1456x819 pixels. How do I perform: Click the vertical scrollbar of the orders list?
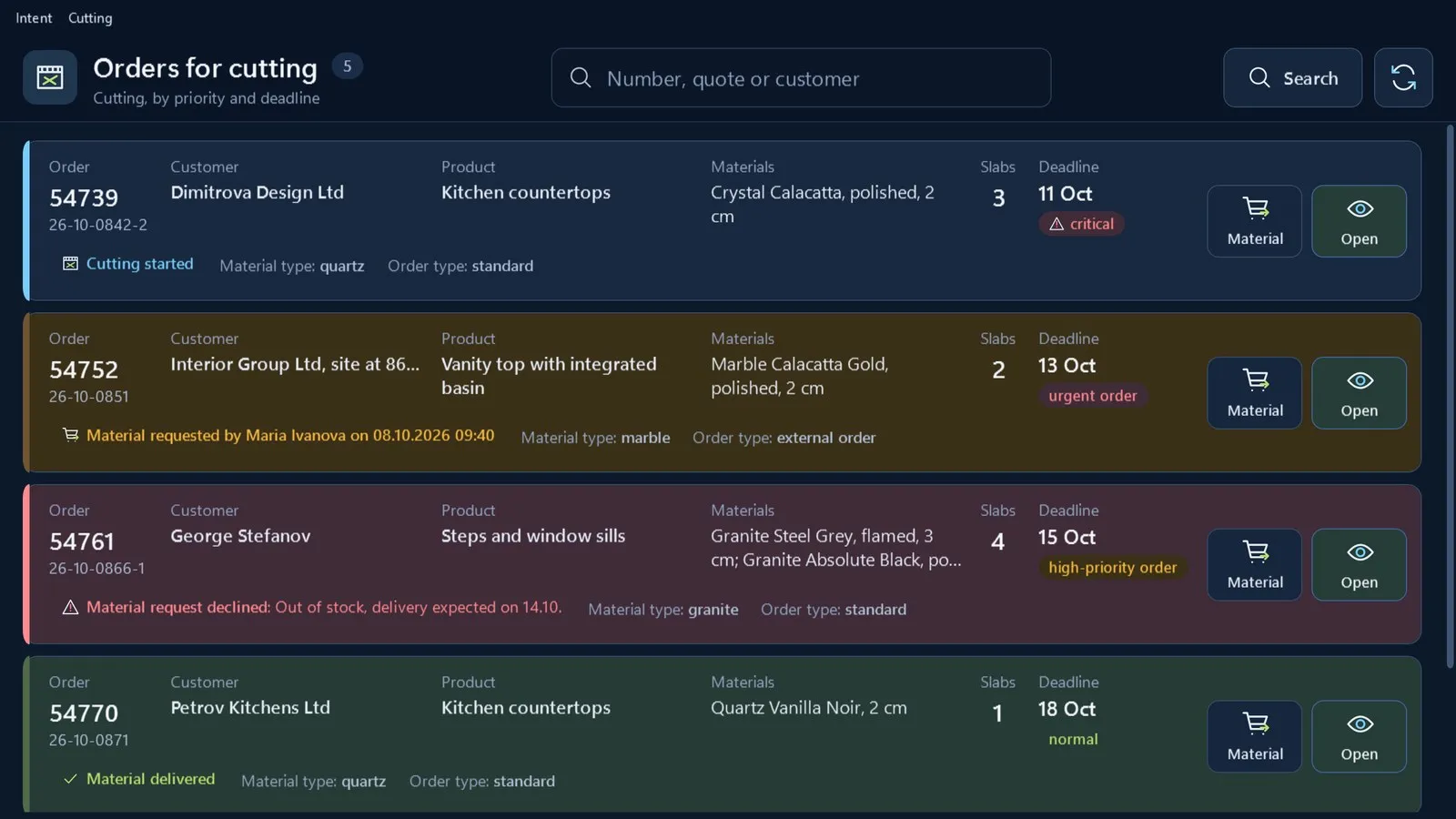[x=1450, y=396]
